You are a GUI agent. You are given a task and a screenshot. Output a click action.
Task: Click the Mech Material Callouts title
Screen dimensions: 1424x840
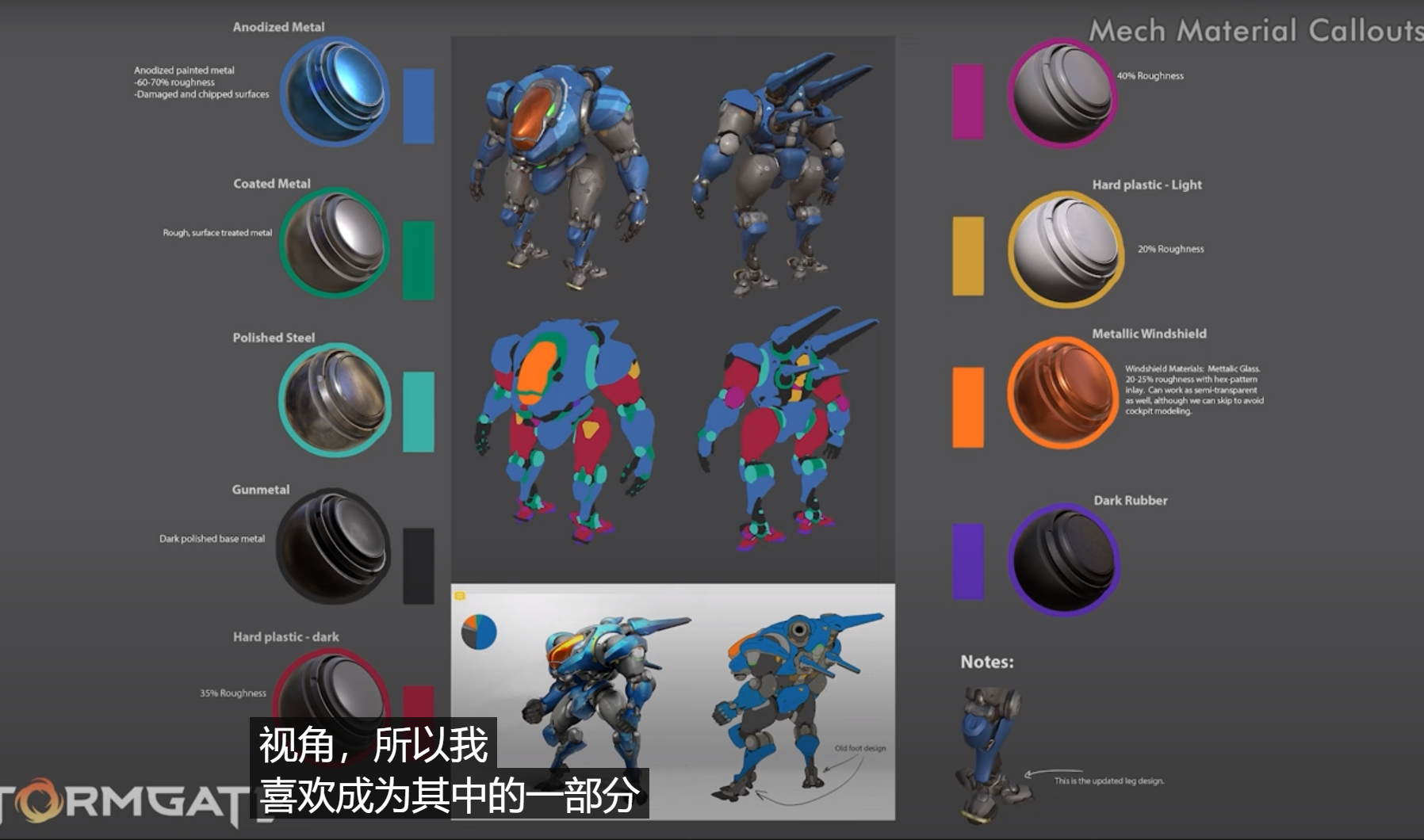[x=1255, y=31]
